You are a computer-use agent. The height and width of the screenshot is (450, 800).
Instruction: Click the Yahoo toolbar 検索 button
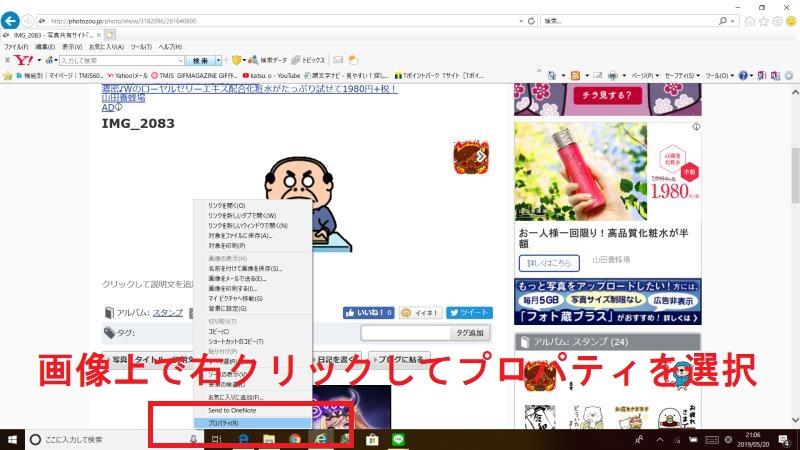click(x=201, y=60)
